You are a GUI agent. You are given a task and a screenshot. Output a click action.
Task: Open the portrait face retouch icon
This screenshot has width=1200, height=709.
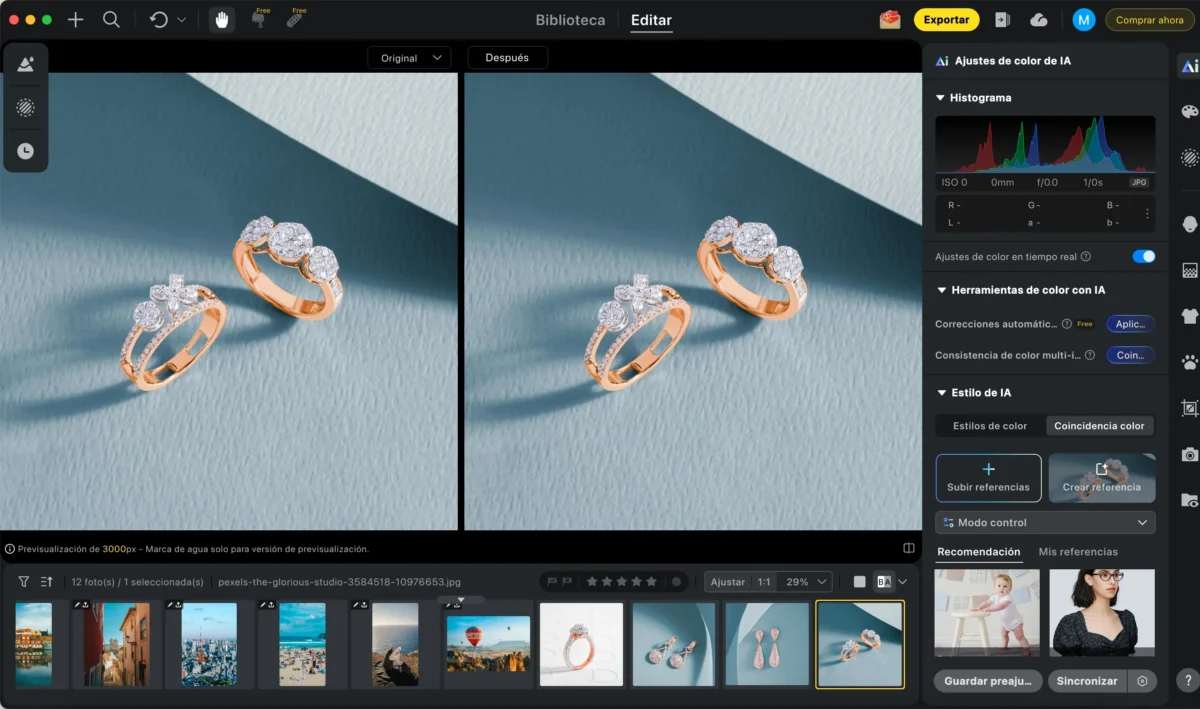click(1189, 224)
